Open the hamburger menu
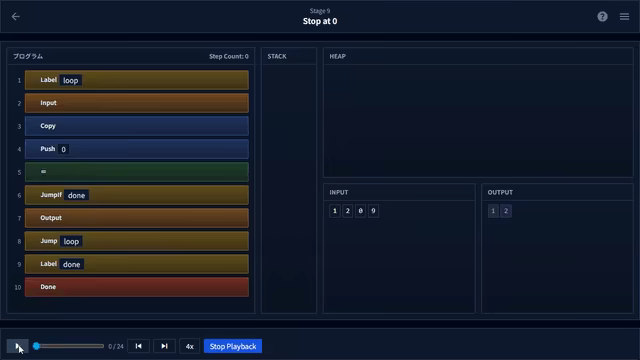Image resolution: width=640 pixels, height=360 pixels. [x=624, y=16]
